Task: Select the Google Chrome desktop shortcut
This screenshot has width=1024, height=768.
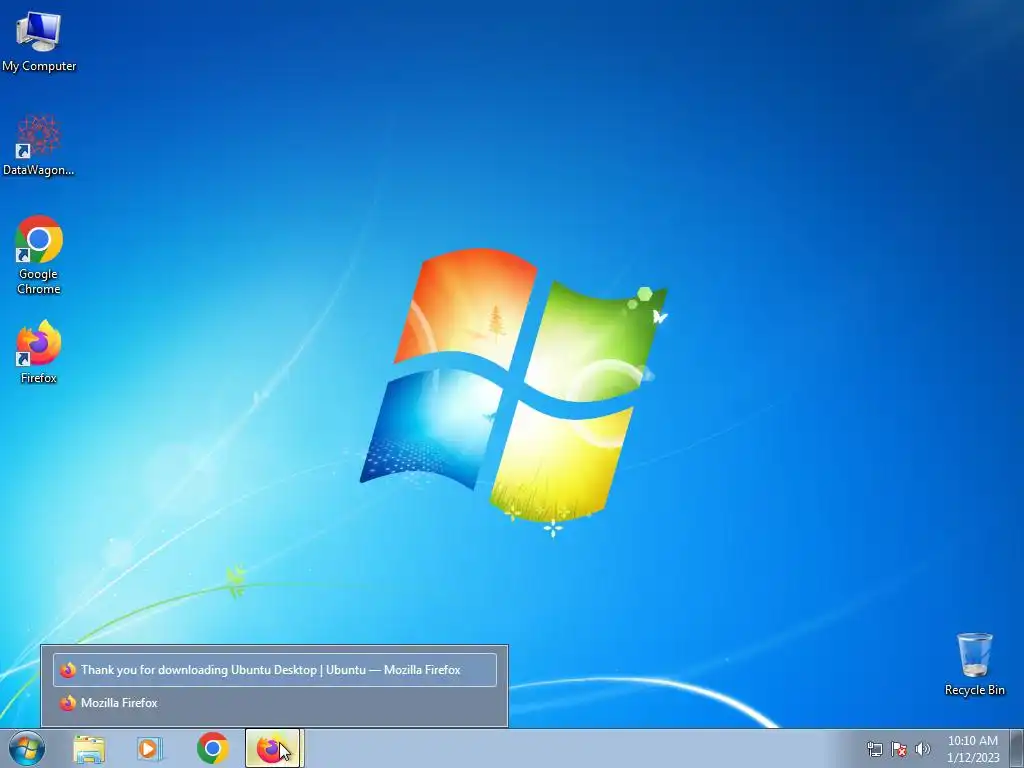Action: (x=39, y=255)
